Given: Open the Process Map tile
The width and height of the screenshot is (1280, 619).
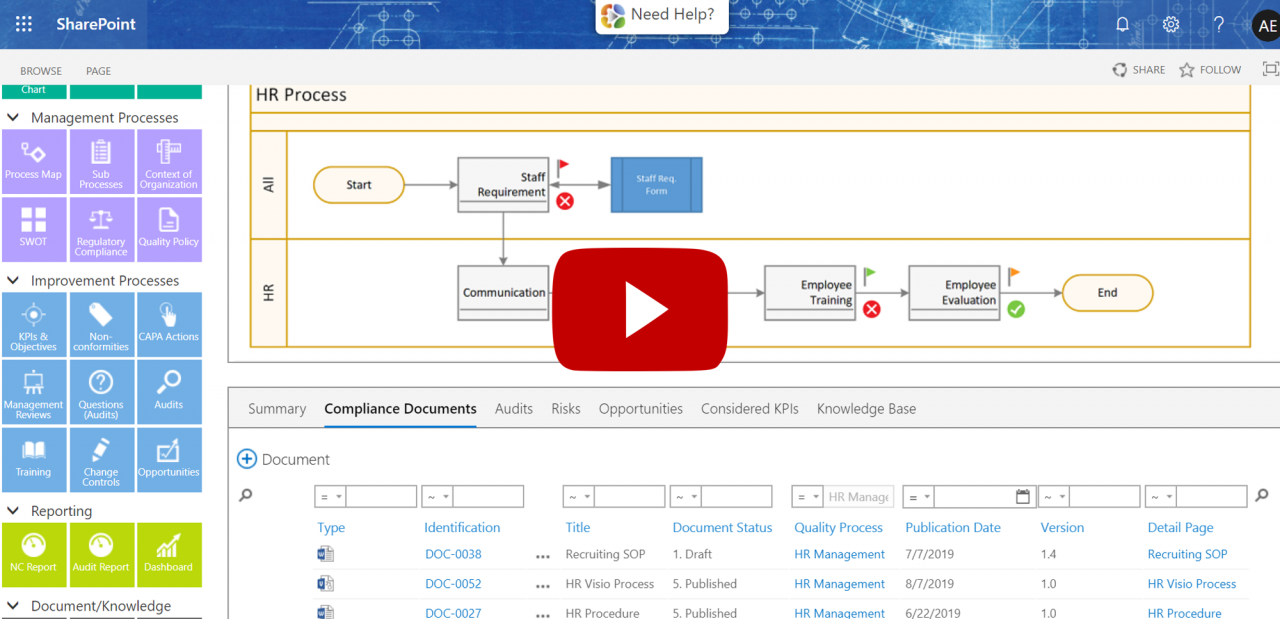Looking at the screenshot, I should pyautogui.click(x=34, y=161).
